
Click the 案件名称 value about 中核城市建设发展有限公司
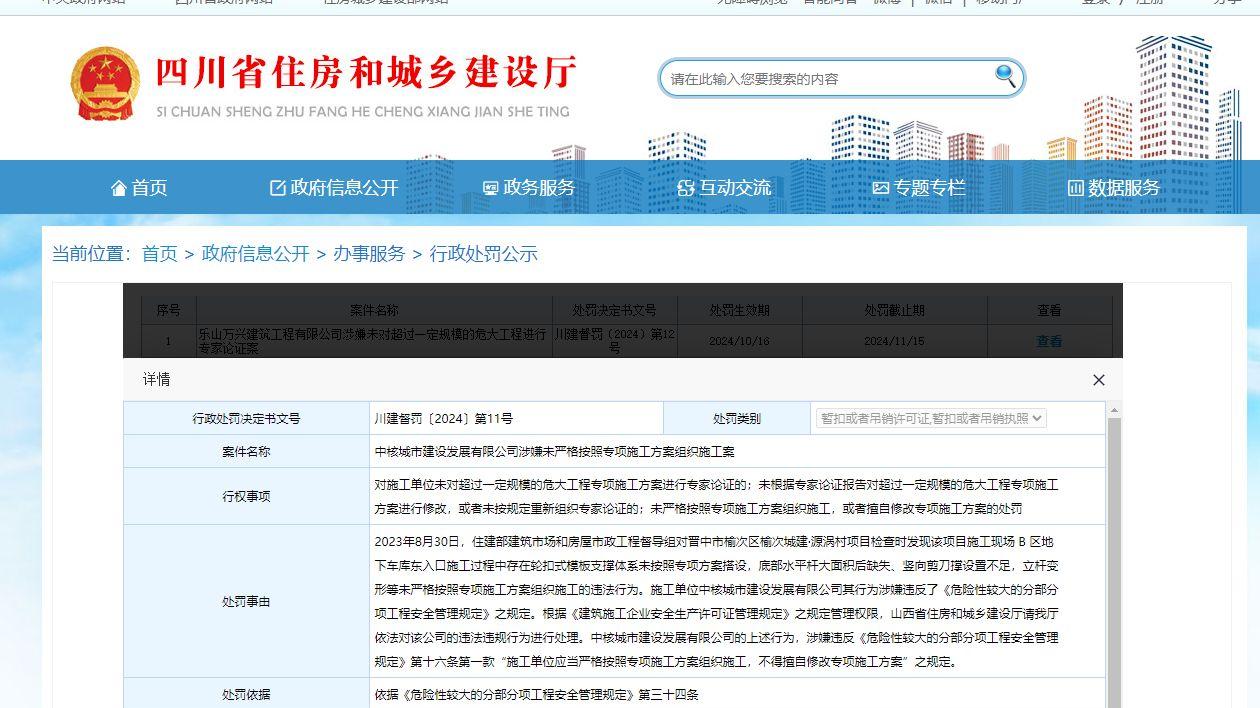(x=554, y=452)
